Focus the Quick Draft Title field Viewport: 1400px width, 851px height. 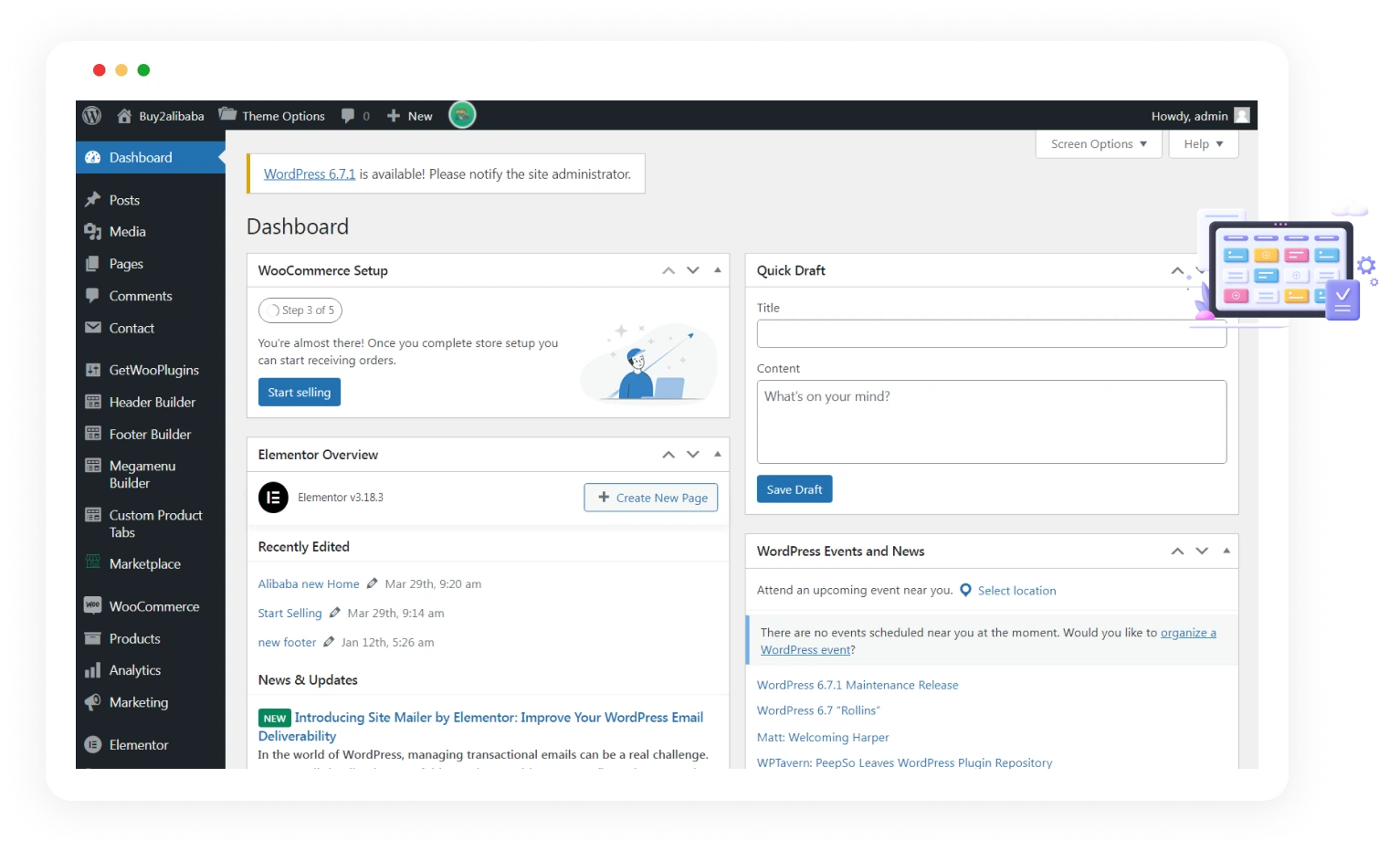tap(991, 333)
